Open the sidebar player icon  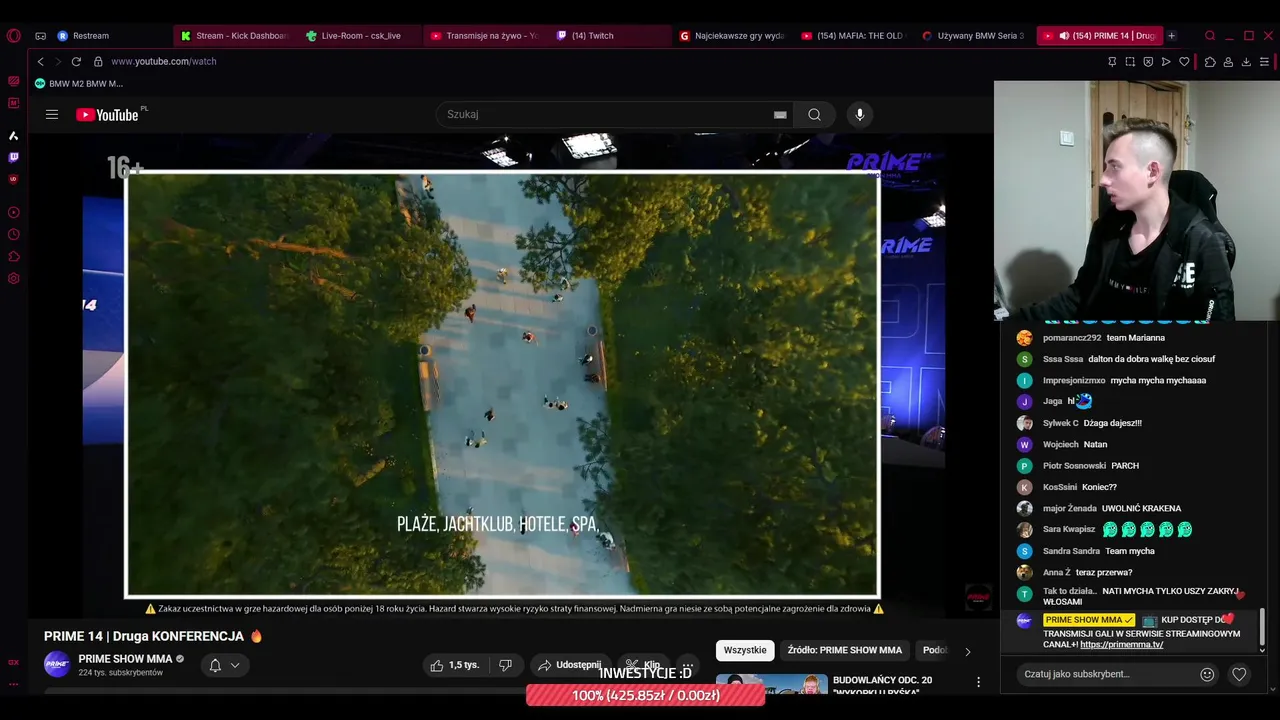coord(13,212)
